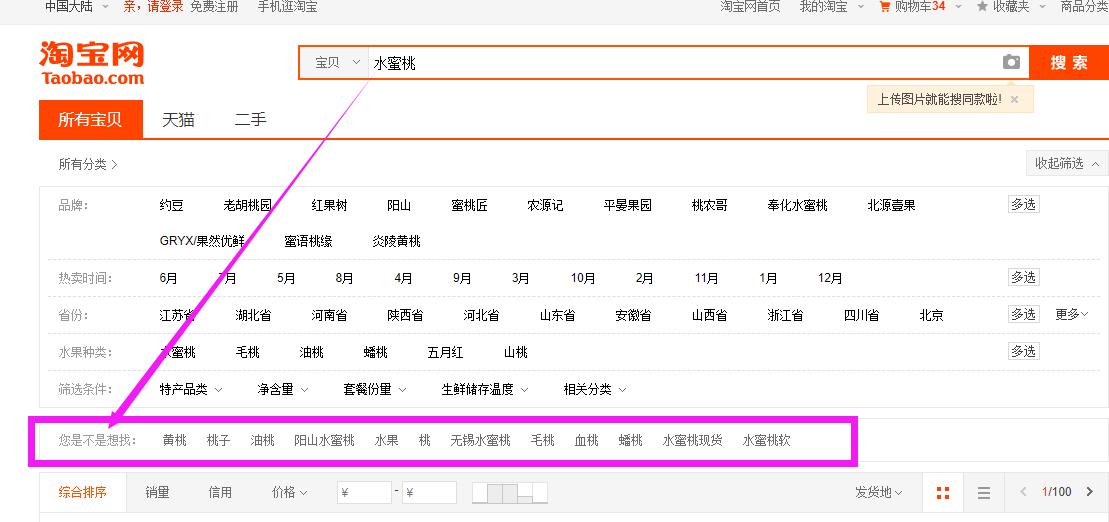This screenshot has height=522, width=1109.
Task: Collapse filters with 收起筛选
Action: point(1067,163)
